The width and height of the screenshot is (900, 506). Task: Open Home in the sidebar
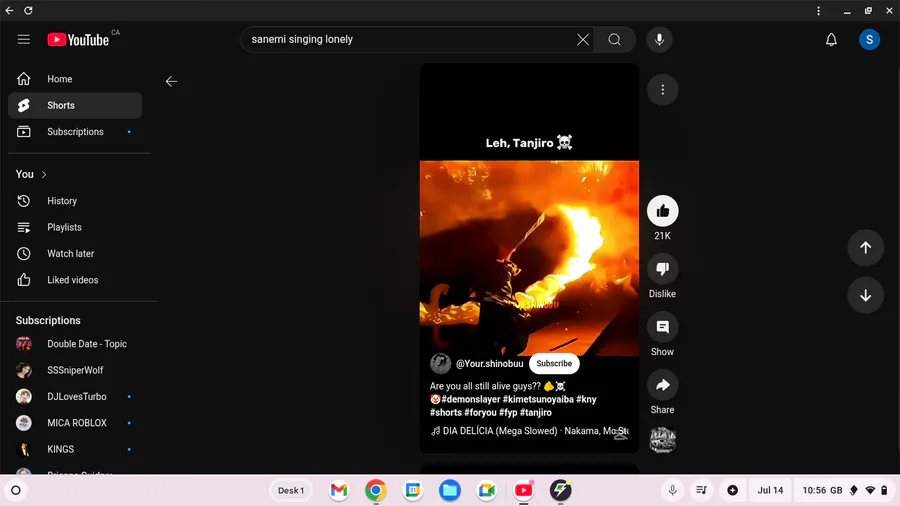75,79
